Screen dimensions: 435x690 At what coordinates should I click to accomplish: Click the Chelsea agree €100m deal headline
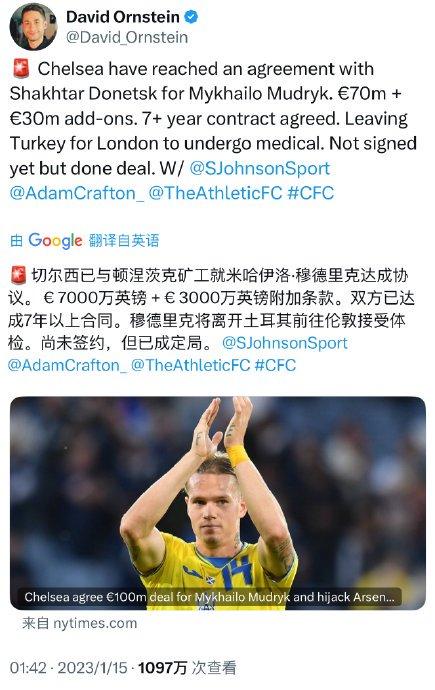click(209, 597)
